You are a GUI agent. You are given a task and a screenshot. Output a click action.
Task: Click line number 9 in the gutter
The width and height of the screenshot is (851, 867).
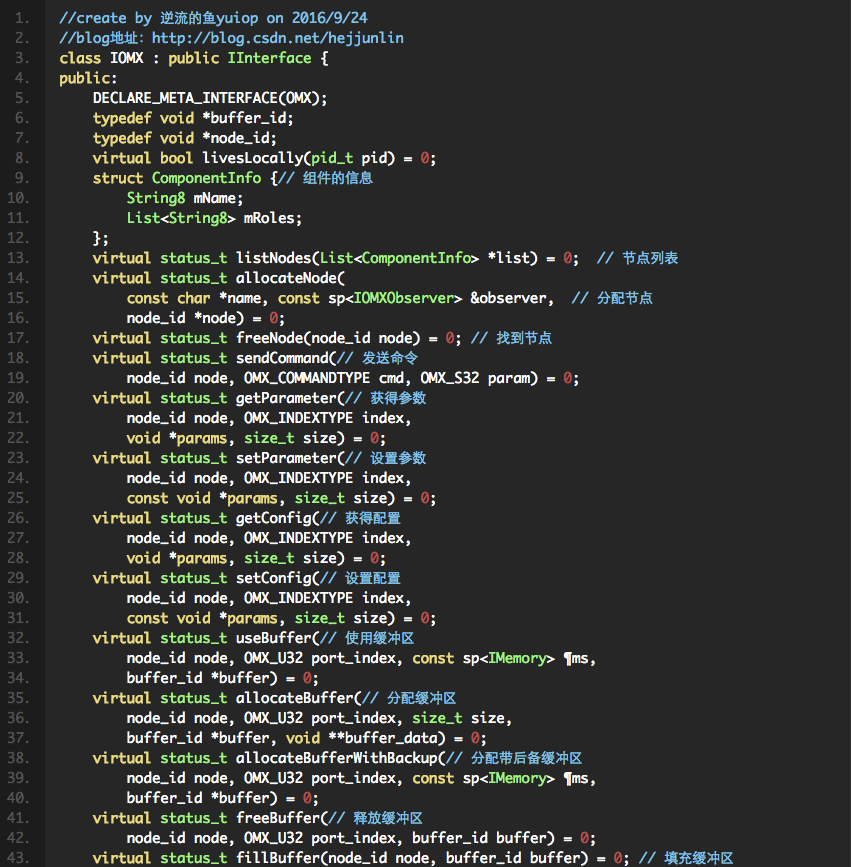(x=24, y=178)
